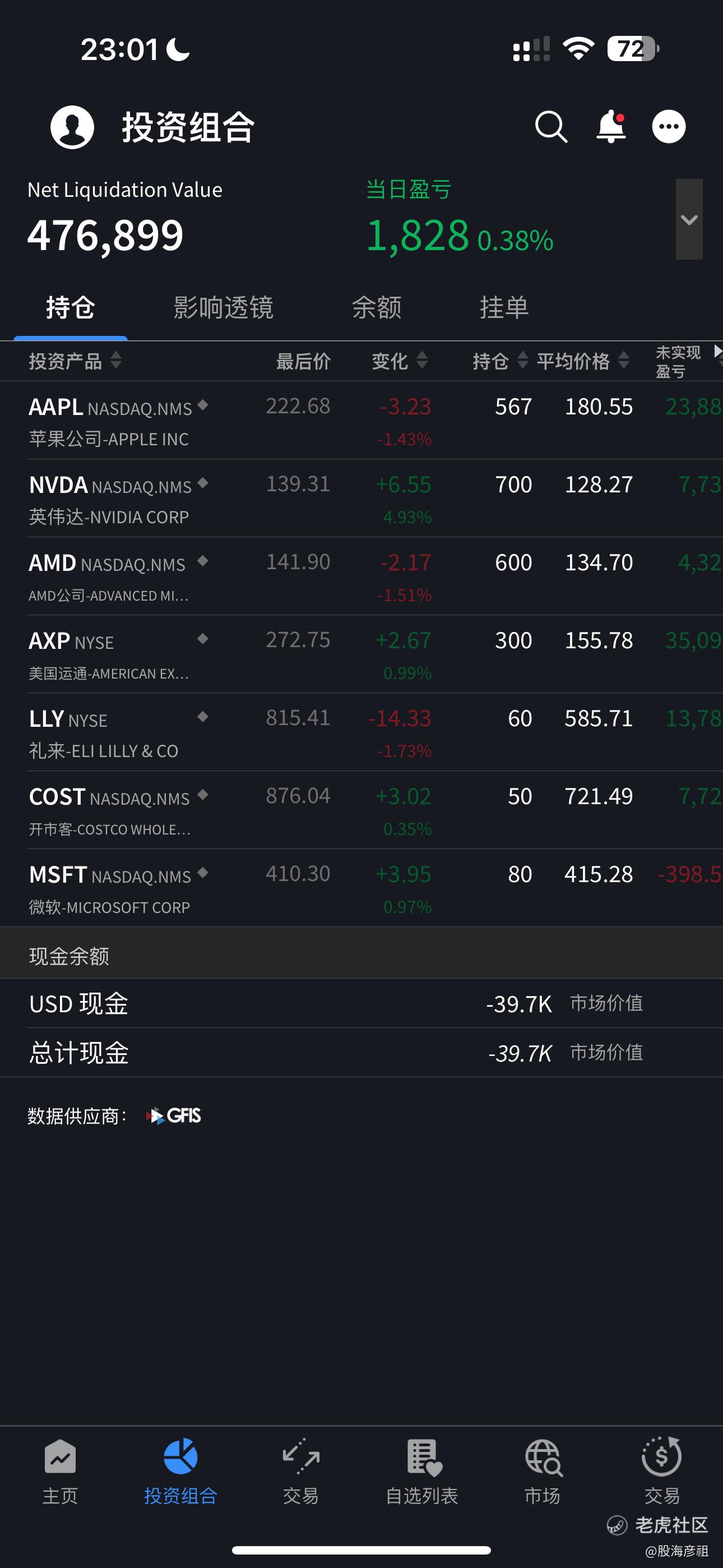Image resolution: width=723 pixels, height=1568 pixels.
Task: Tap the user profile avatar icon
Action: pos(72,127)
